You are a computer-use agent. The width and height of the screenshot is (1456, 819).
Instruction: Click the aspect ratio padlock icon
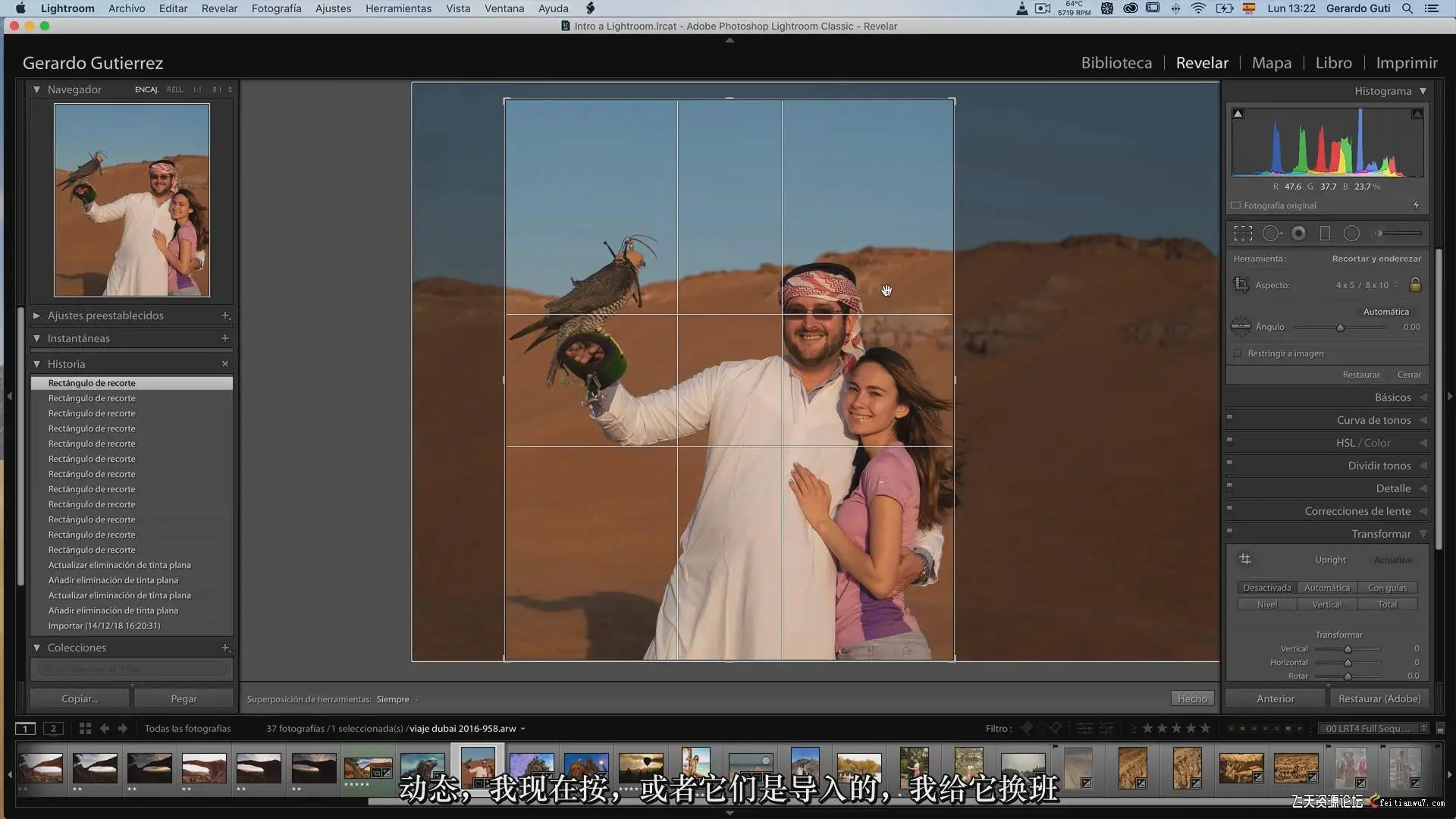pyautogui.click(x=1415, y=285)
